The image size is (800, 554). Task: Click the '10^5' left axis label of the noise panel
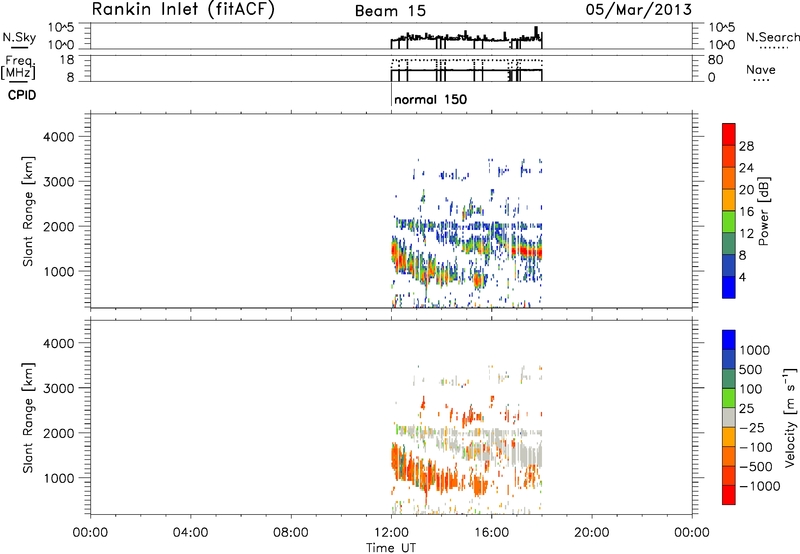click(x=61, y=28)
